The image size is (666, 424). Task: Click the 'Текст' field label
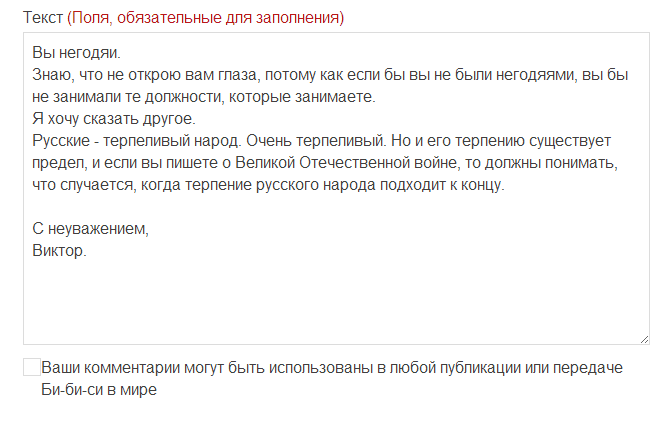tap(43, 18)
